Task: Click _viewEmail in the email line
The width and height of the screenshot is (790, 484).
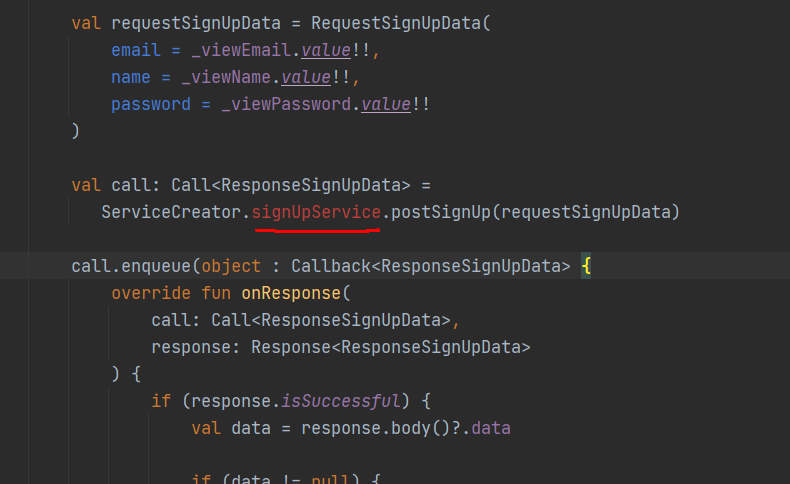Action: [x=241, y=50]
